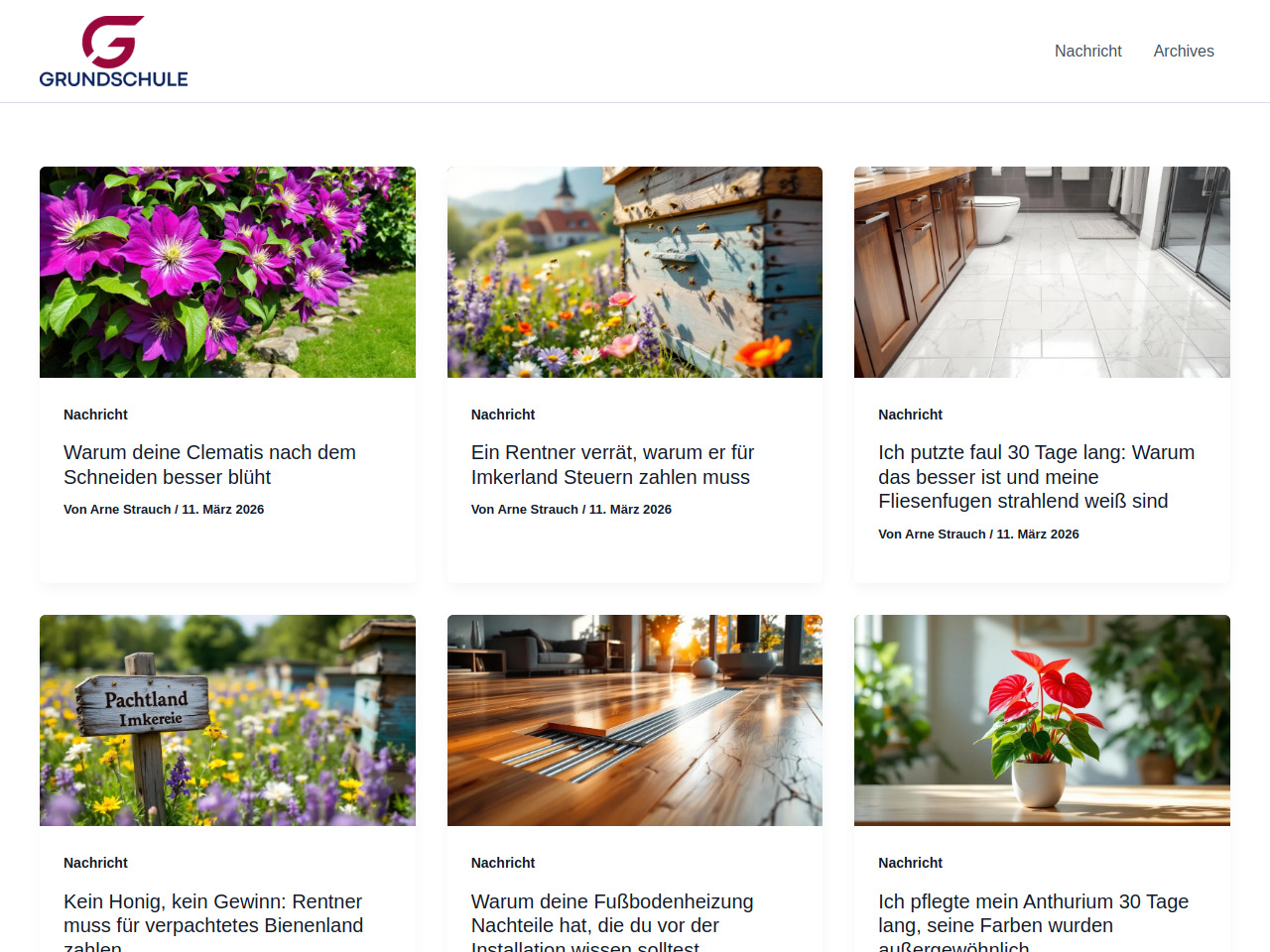This screenshot has width=1270, height=952.
Task: Click the Grundschule logo in header
Action: tap(113, 52)
